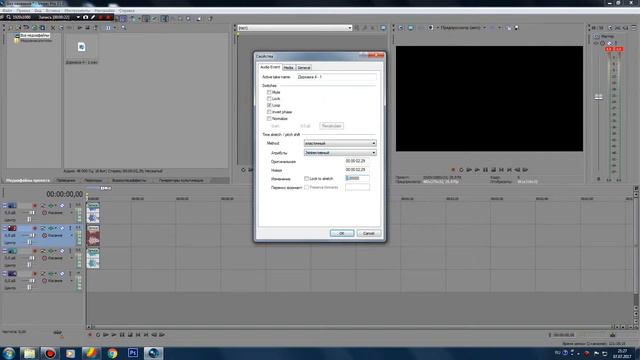Open the Инструменты menu
This screenshot has height=360, width=640.
[x=78, y=10]
